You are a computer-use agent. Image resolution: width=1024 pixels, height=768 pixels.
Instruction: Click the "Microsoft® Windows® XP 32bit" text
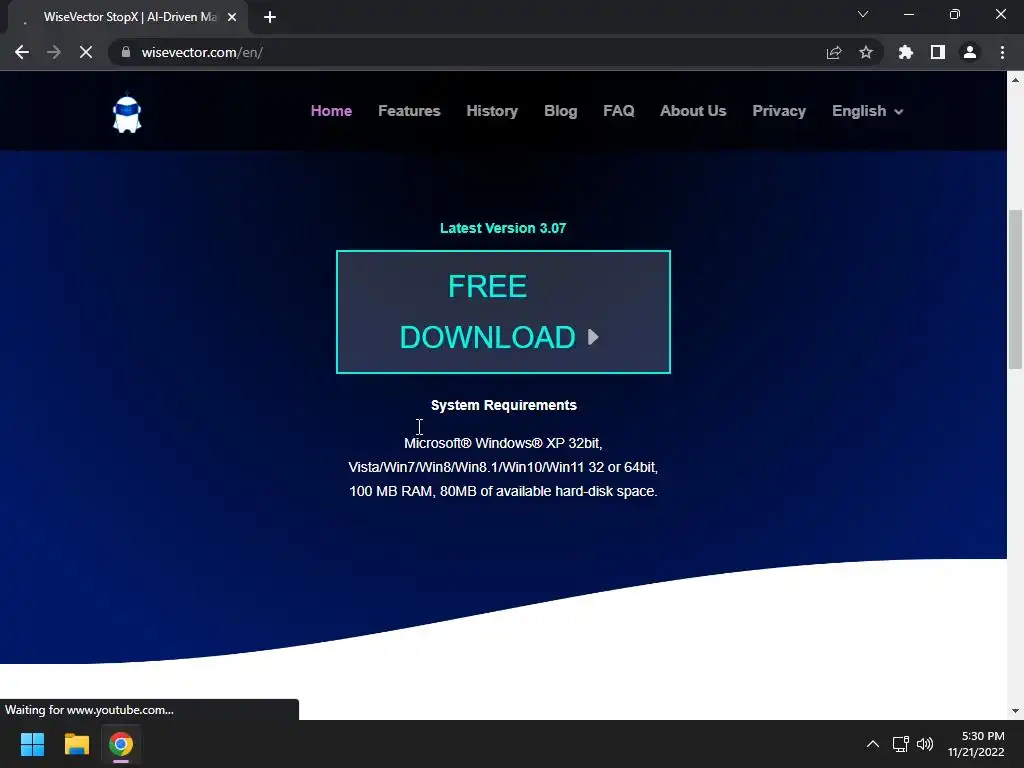[503, 443]
